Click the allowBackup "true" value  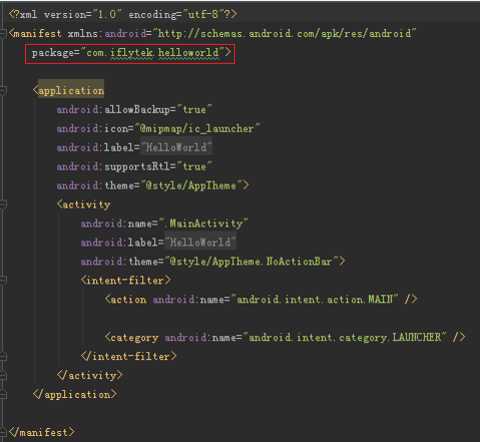pos(194,109)
